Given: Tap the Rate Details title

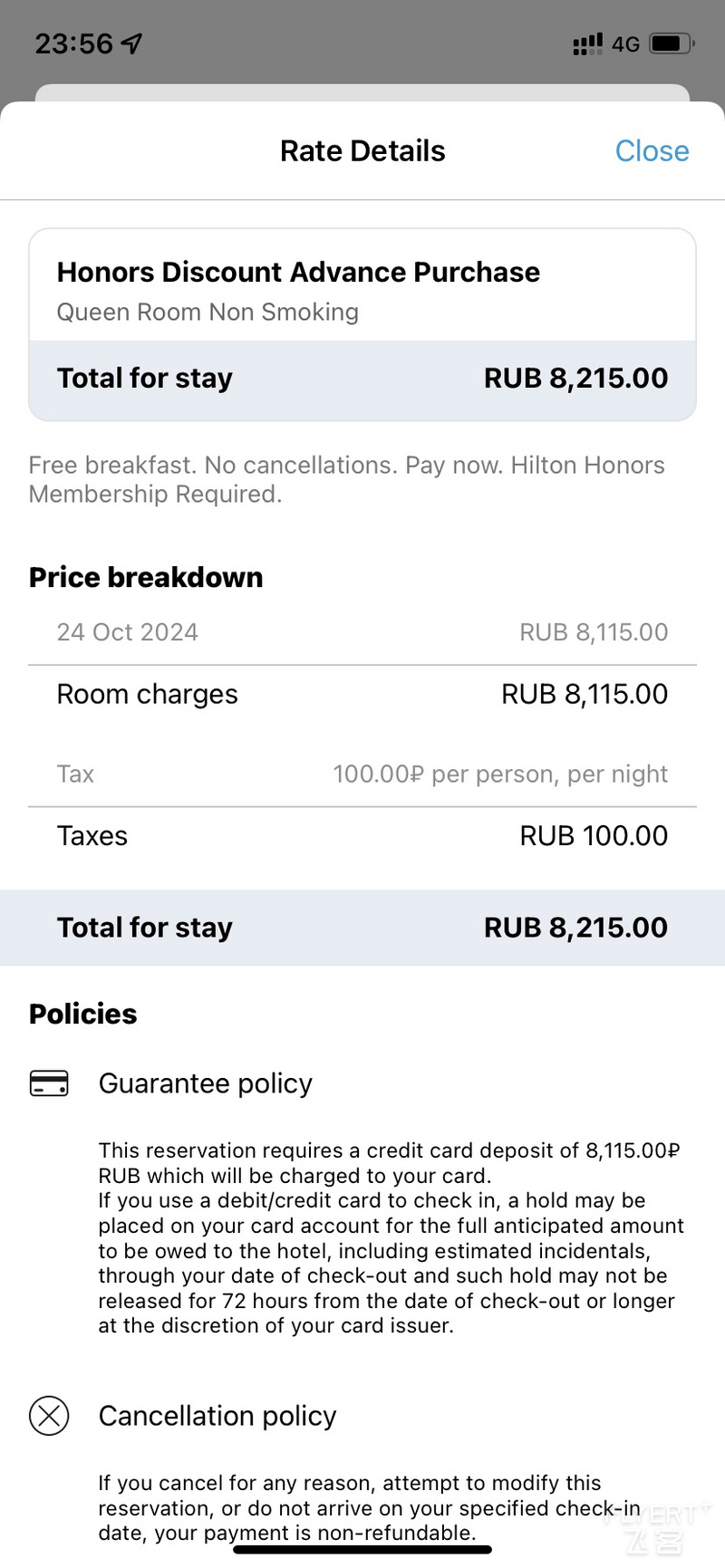Looking at the screenshot, I should point(362,150).
